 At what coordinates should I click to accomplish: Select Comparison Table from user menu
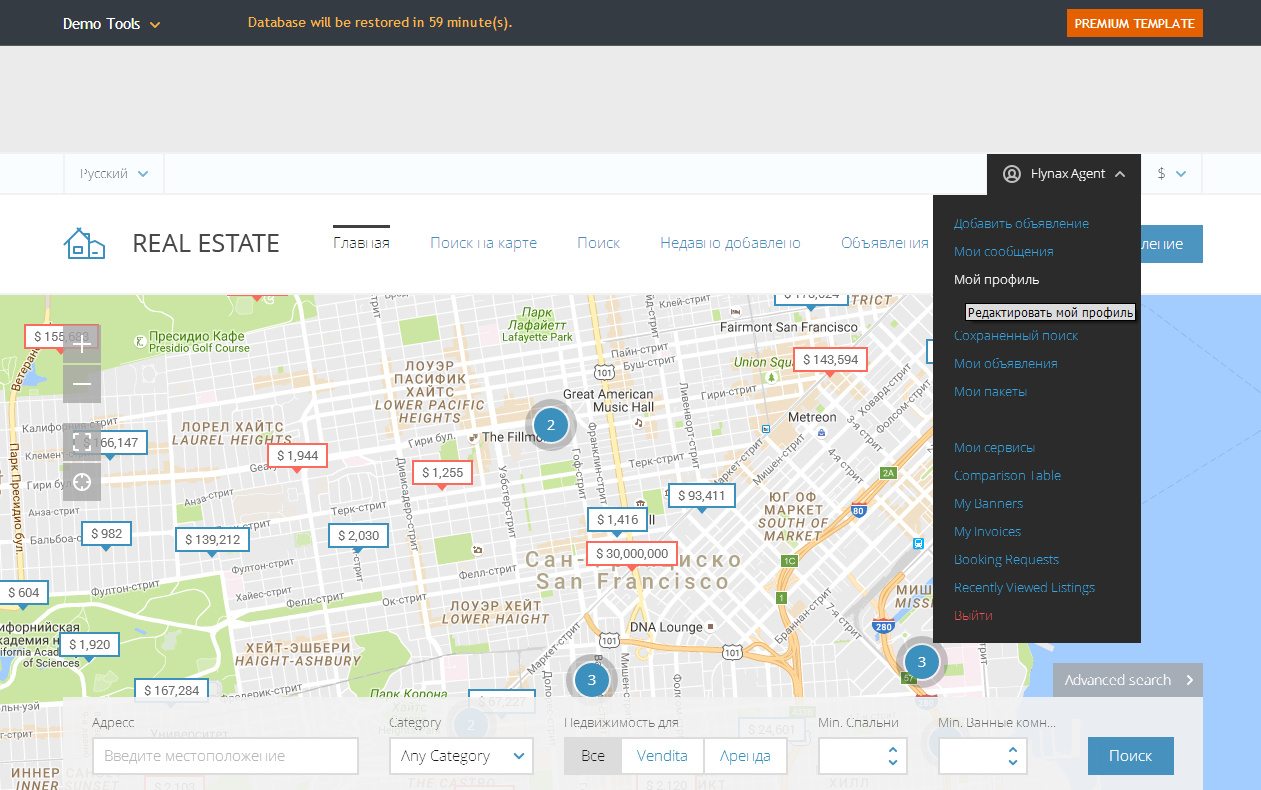coord(1007,476)
